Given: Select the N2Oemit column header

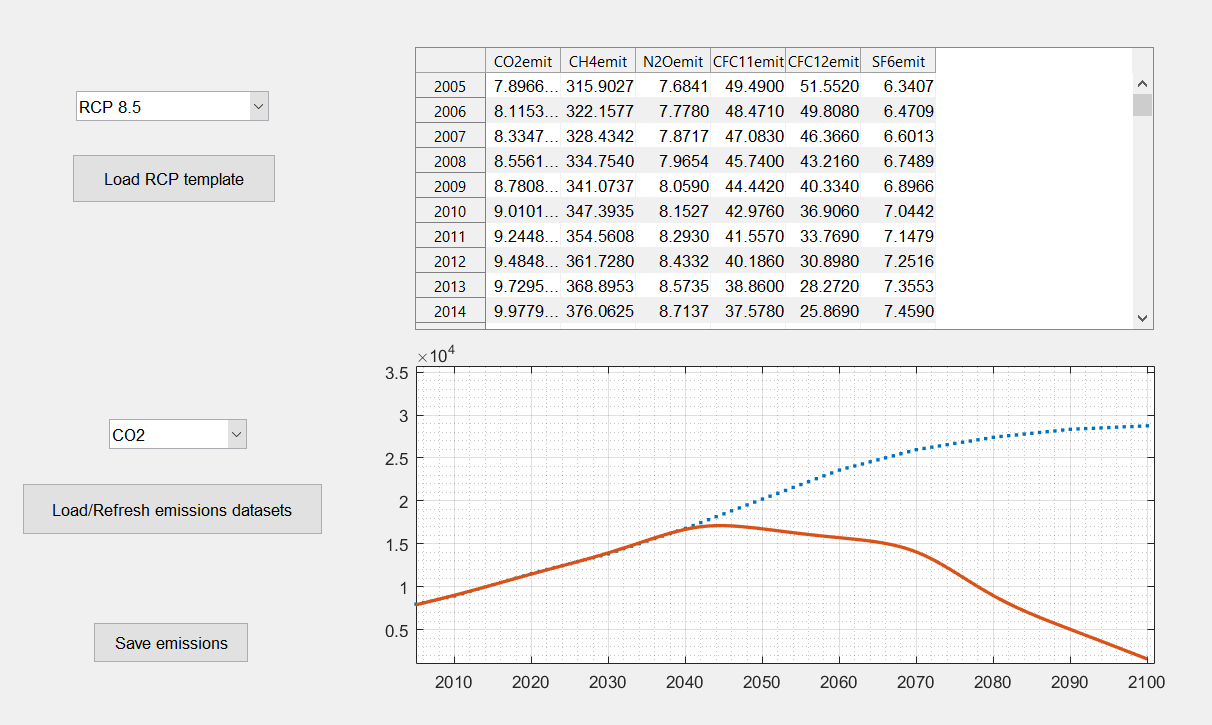Looking at the screenshot, I should (x=673, y=61).
